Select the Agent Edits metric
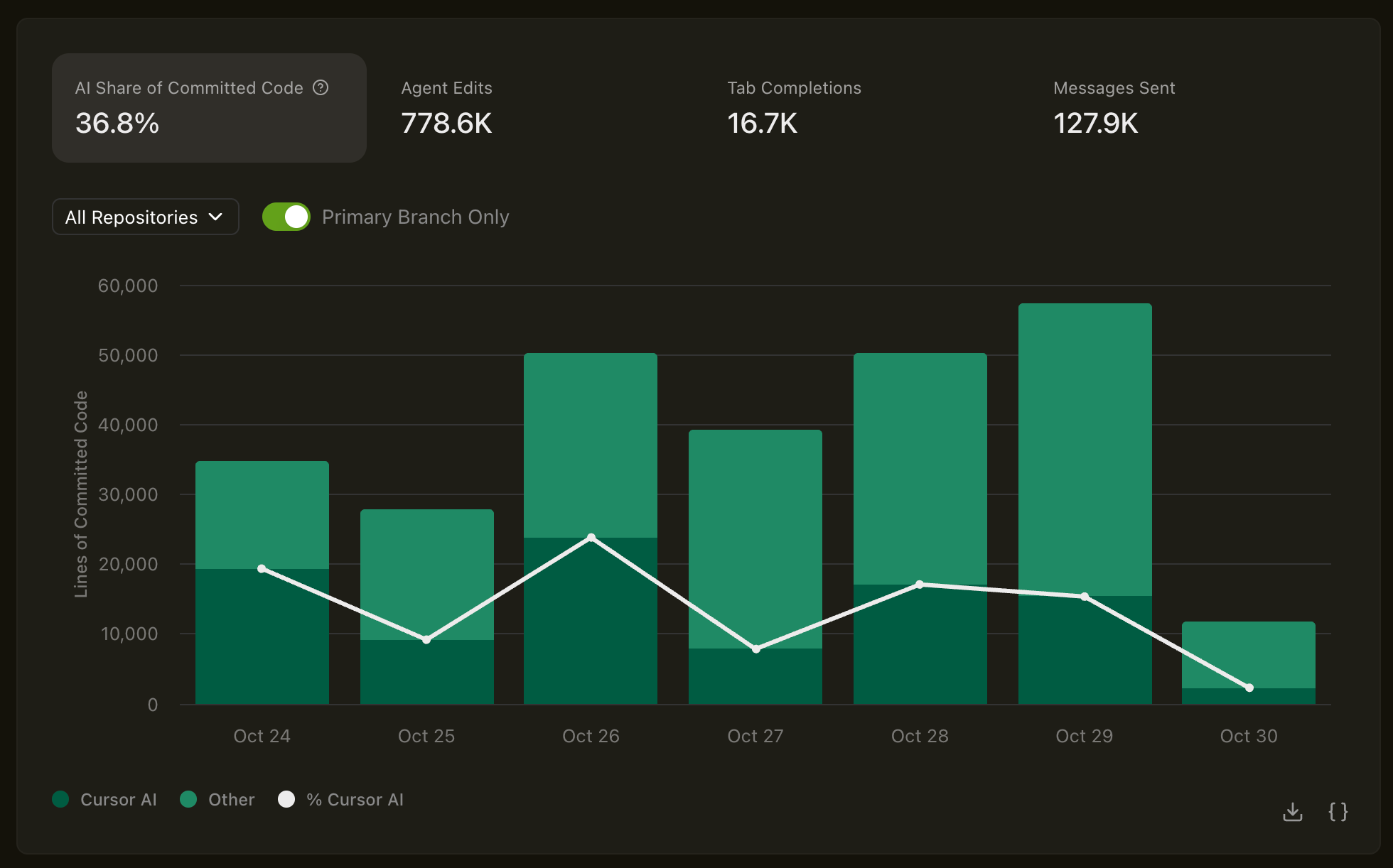 click(x=446, y=108)
